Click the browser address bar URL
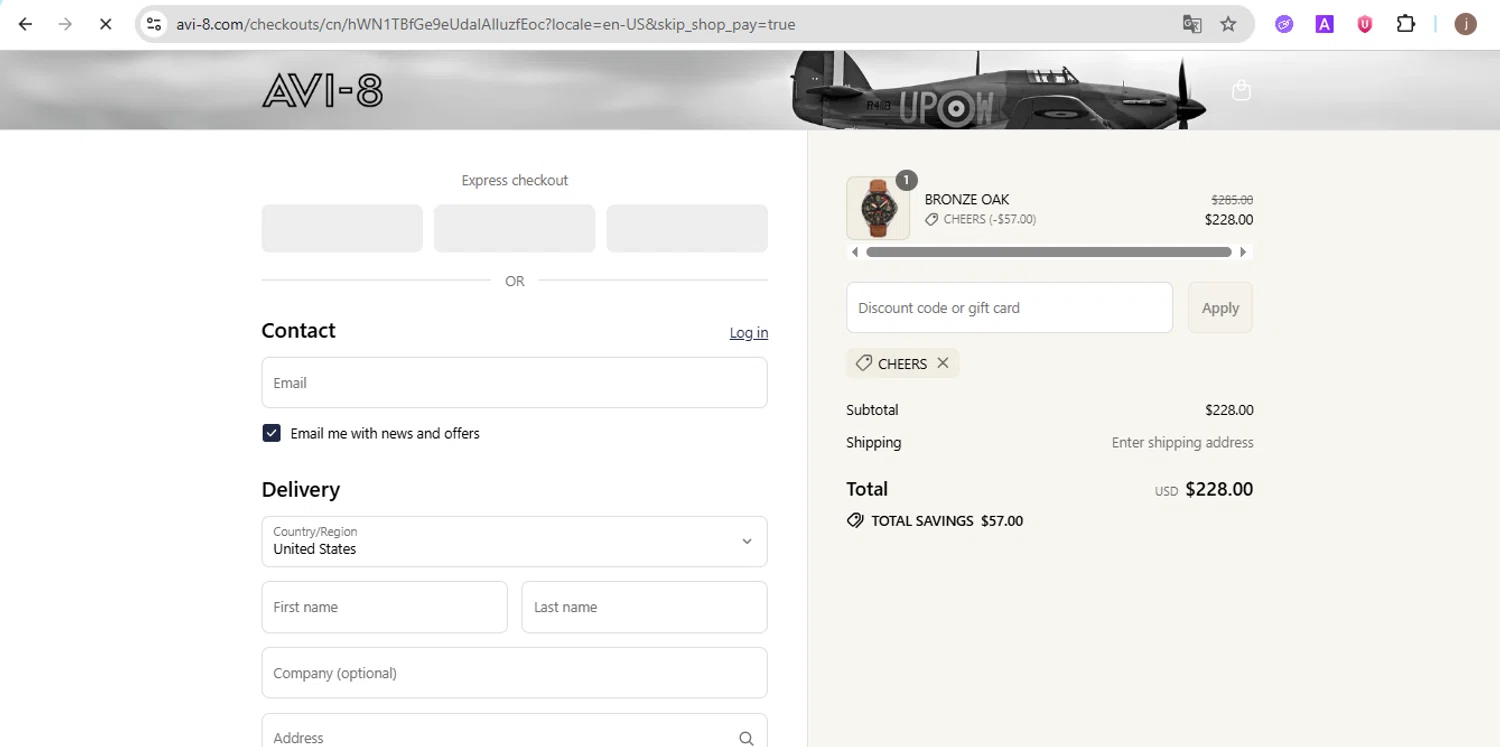Screen dimensions: 1500x747 [x=486, y=24]
